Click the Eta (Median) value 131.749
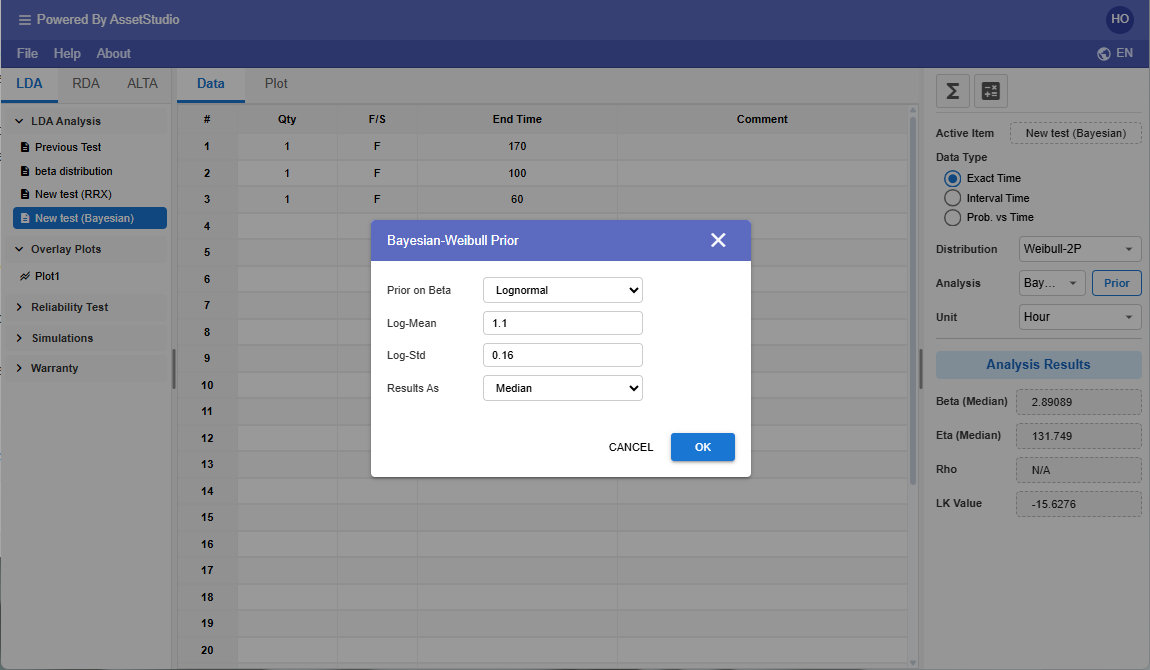The image size is (1150, 670). pyautogui.click(x=1078, y=436)
